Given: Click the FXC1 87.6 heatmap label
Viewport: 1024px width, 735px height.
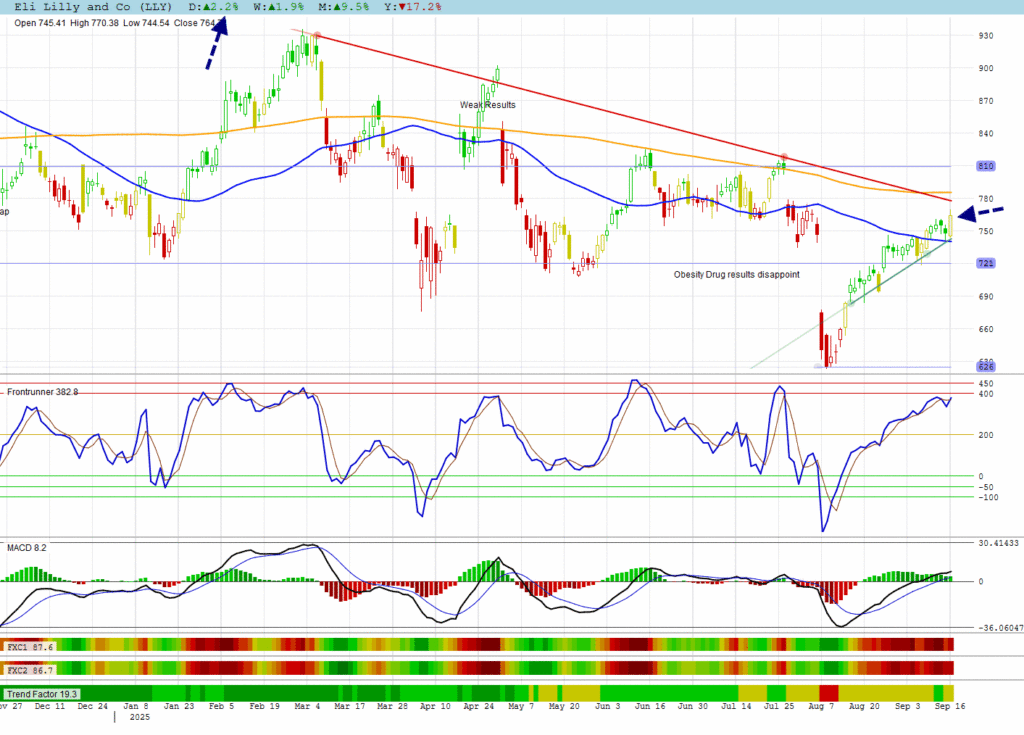Looking at the screenshot, I should 30,647.
